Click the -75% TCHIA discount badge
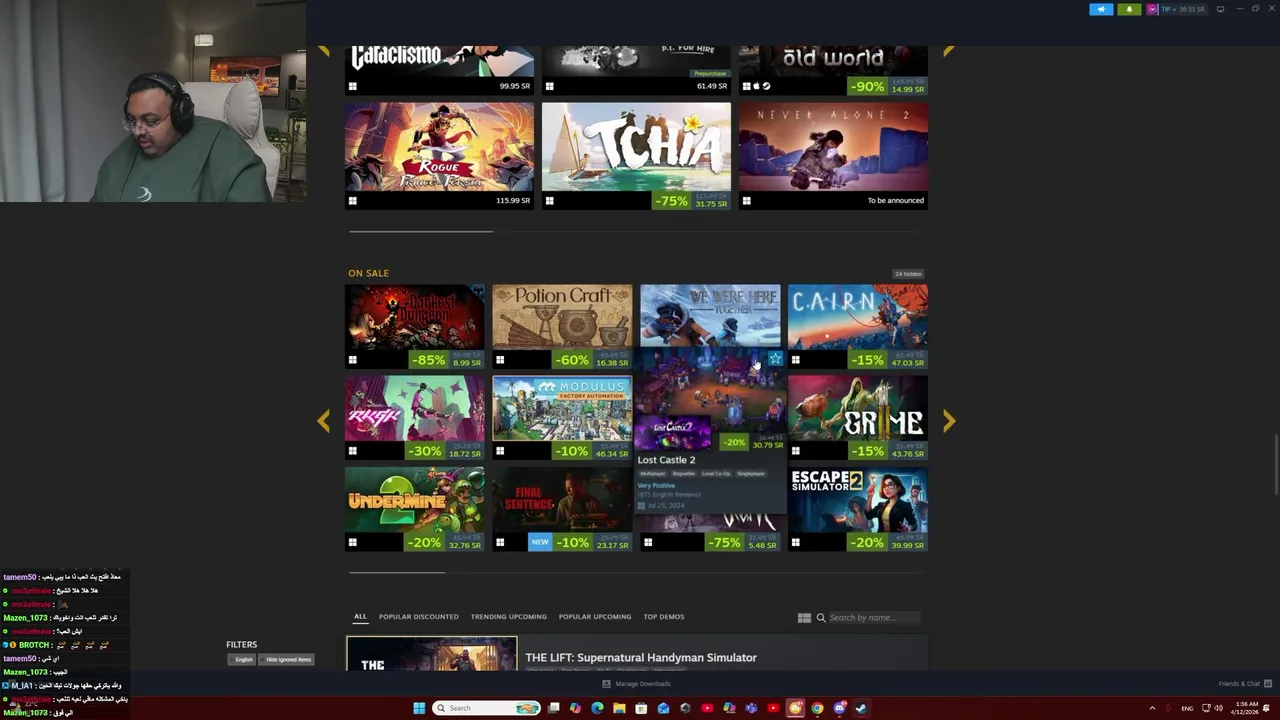This screenshot has width=1280, height=720. coord(671,201)
